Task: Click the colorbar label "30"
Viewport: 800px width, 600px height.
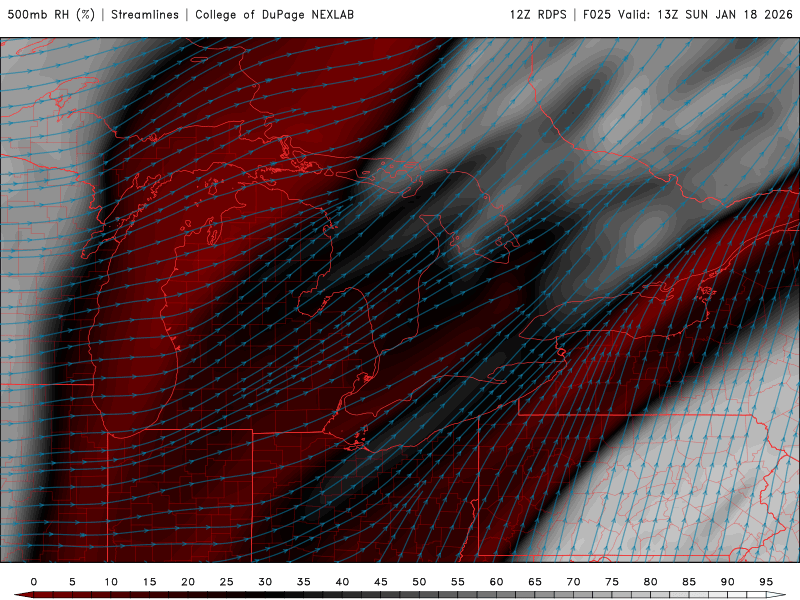Action: coord(265,582)
